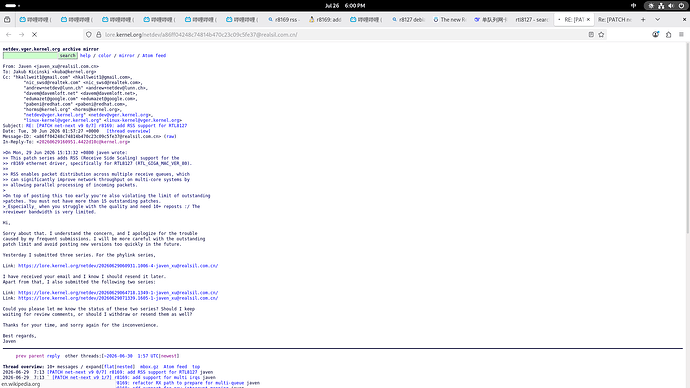Open the In-Reply-To message ID link
690x388 pixels.
(x=83, y=142)
